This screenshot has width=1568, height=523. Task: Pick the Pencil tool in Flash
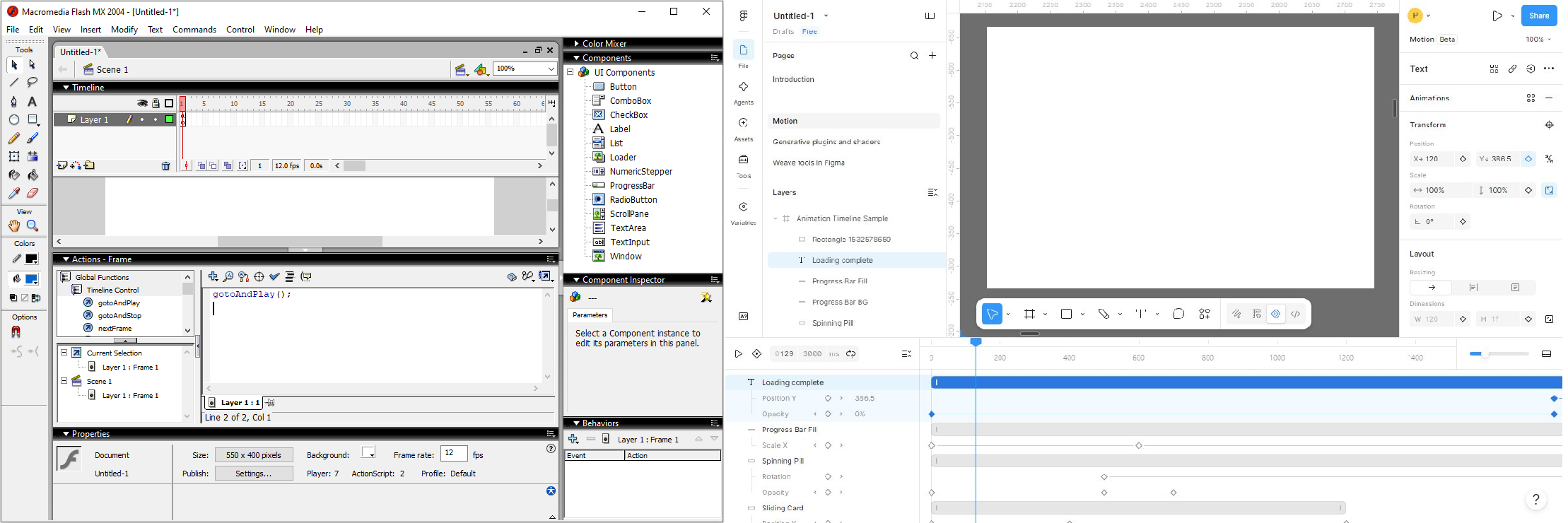coord(14,138)
